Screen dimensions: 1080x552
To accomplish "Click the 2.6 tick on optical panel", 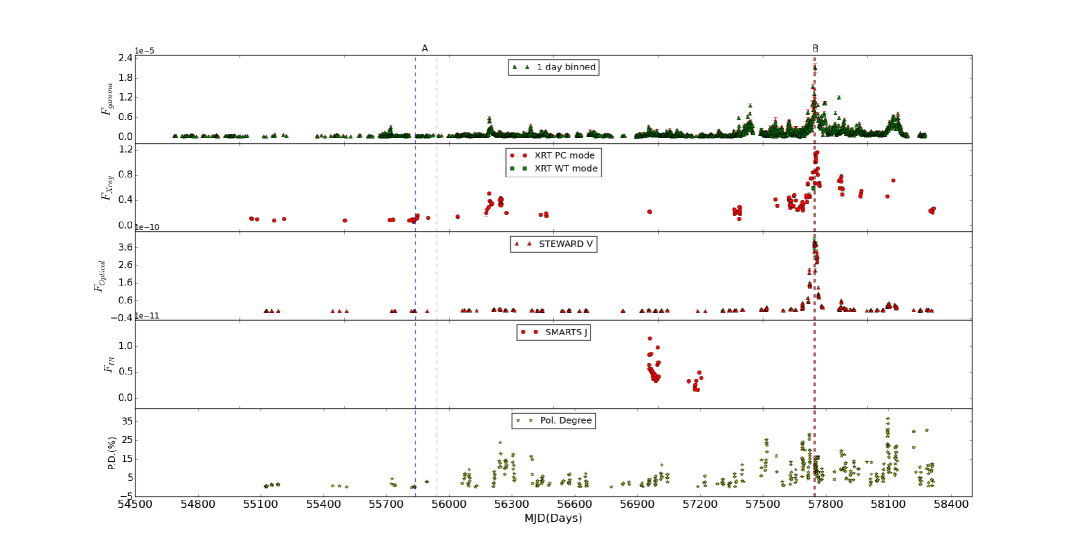I will click(125, 265).
